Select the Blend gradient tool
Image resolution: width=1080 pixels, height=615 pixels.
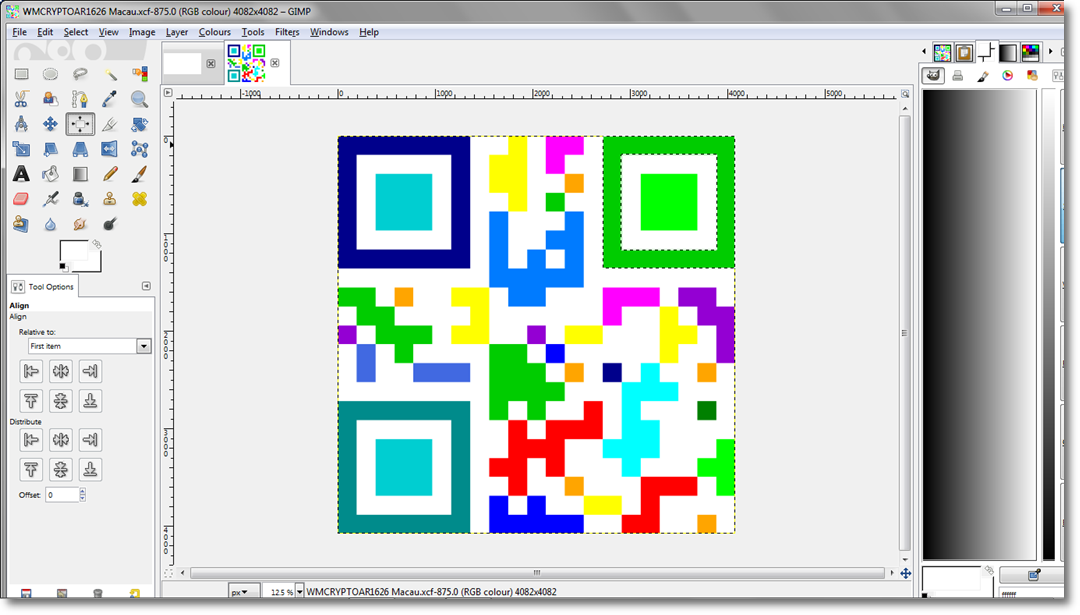(x=80, y=174)
